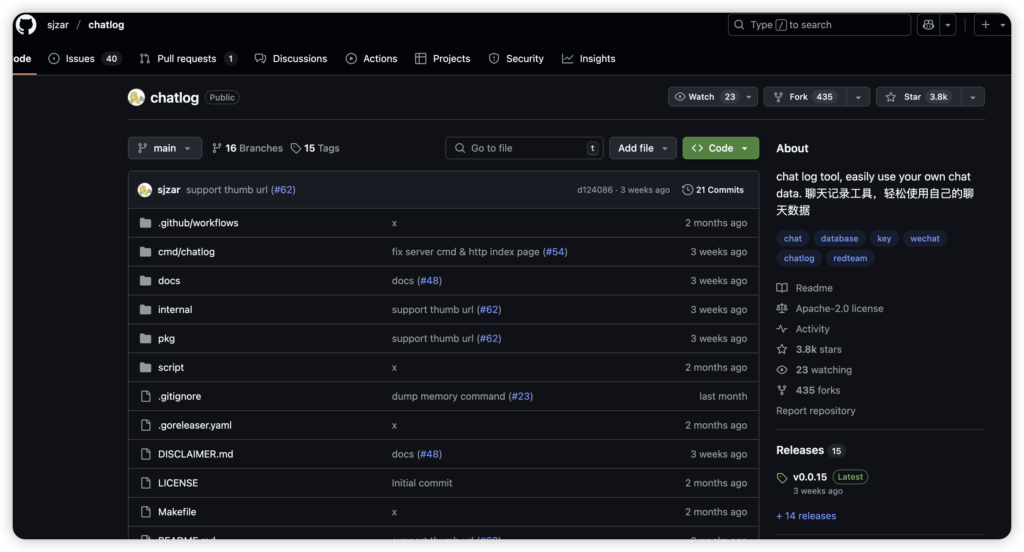
Task: Select the 'wechat' topic tag
Action: 925,238
